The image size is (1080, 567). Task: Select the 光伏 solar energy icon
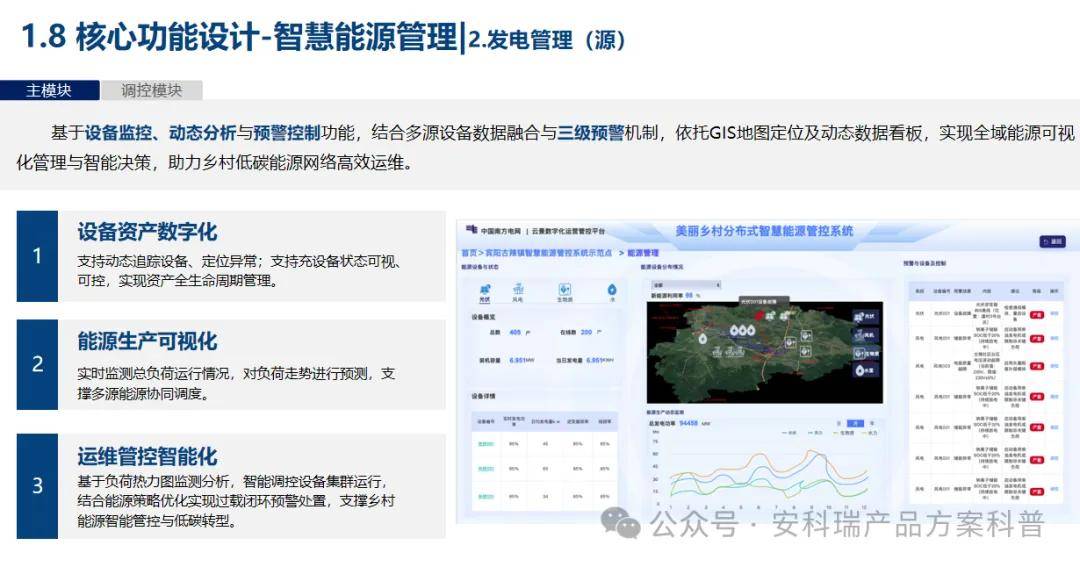coord(484,289)
